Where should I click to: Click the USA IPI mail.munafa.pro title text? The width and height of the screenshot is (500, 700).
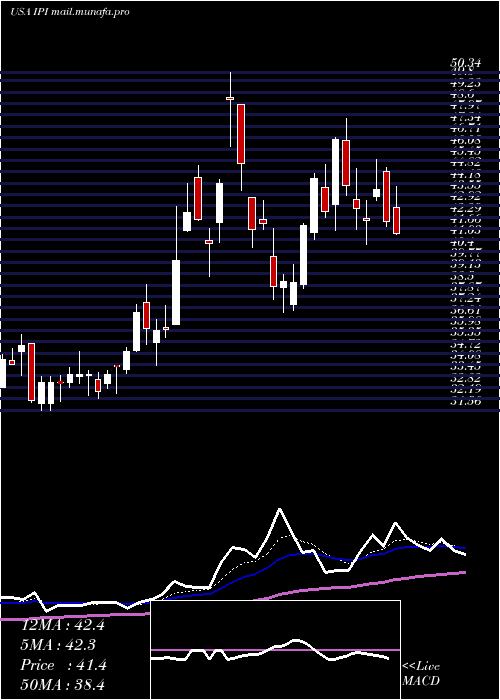70,12
